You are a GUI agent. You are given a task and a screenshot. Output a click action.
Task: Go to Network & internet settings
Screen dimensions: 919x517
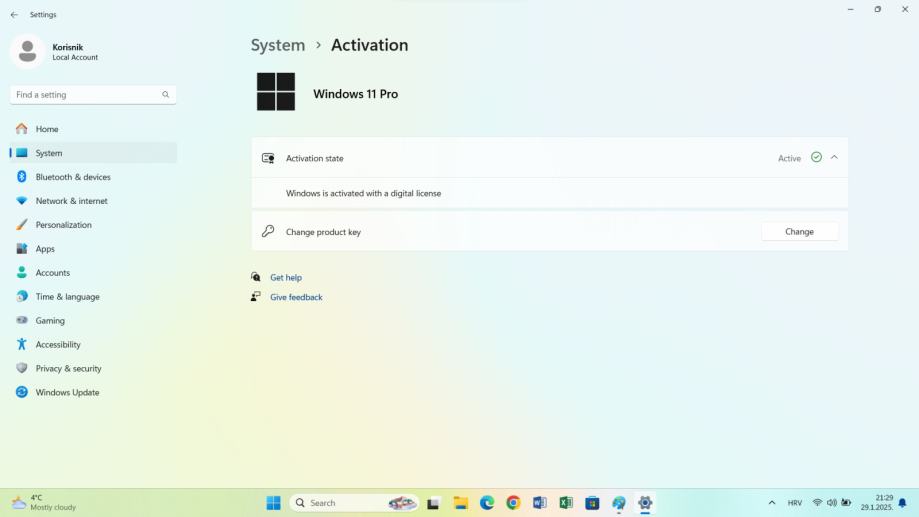point(93,201)
